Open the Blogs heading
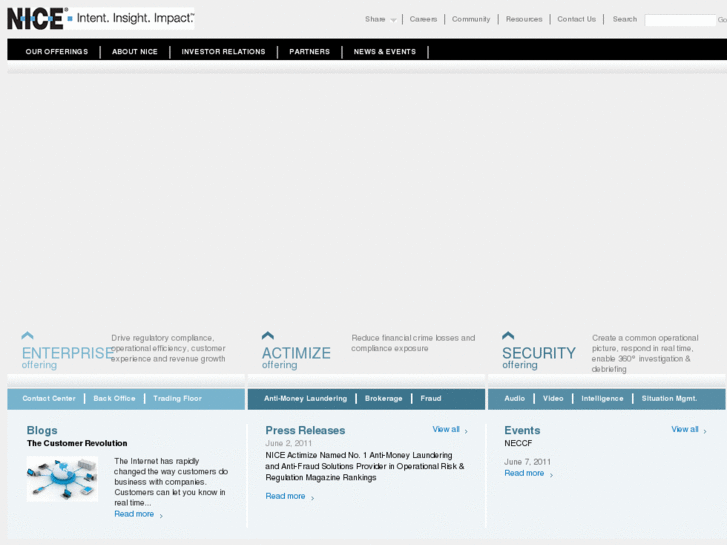 [x=42, y=430]
